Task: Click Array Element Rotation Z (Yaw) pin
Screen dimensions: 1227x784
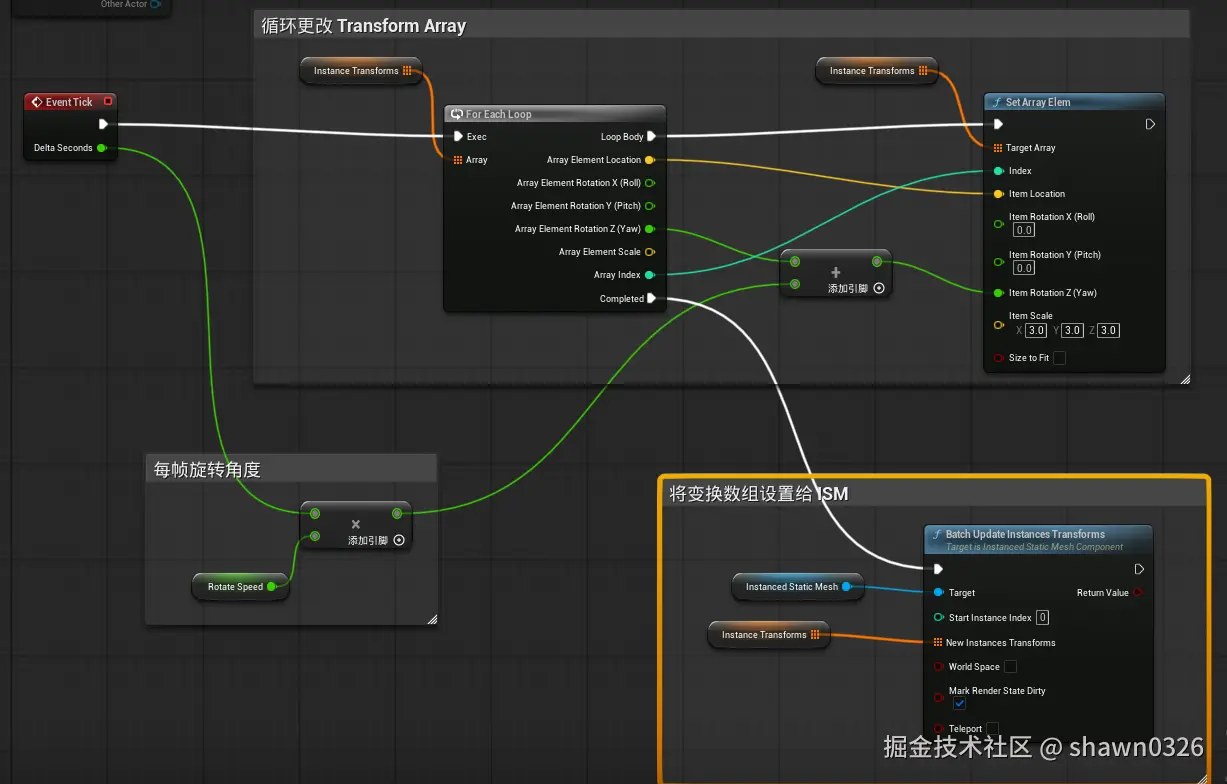Action: 650,229
